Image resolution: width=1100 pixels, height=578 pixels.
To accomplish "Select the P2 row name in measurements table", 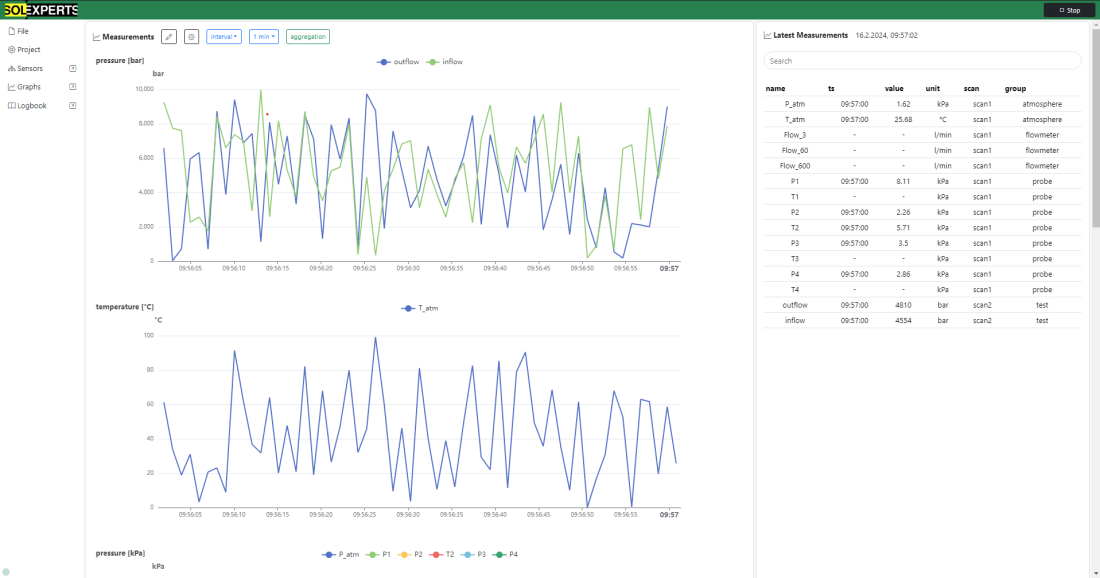I will [x=795, y=212].
